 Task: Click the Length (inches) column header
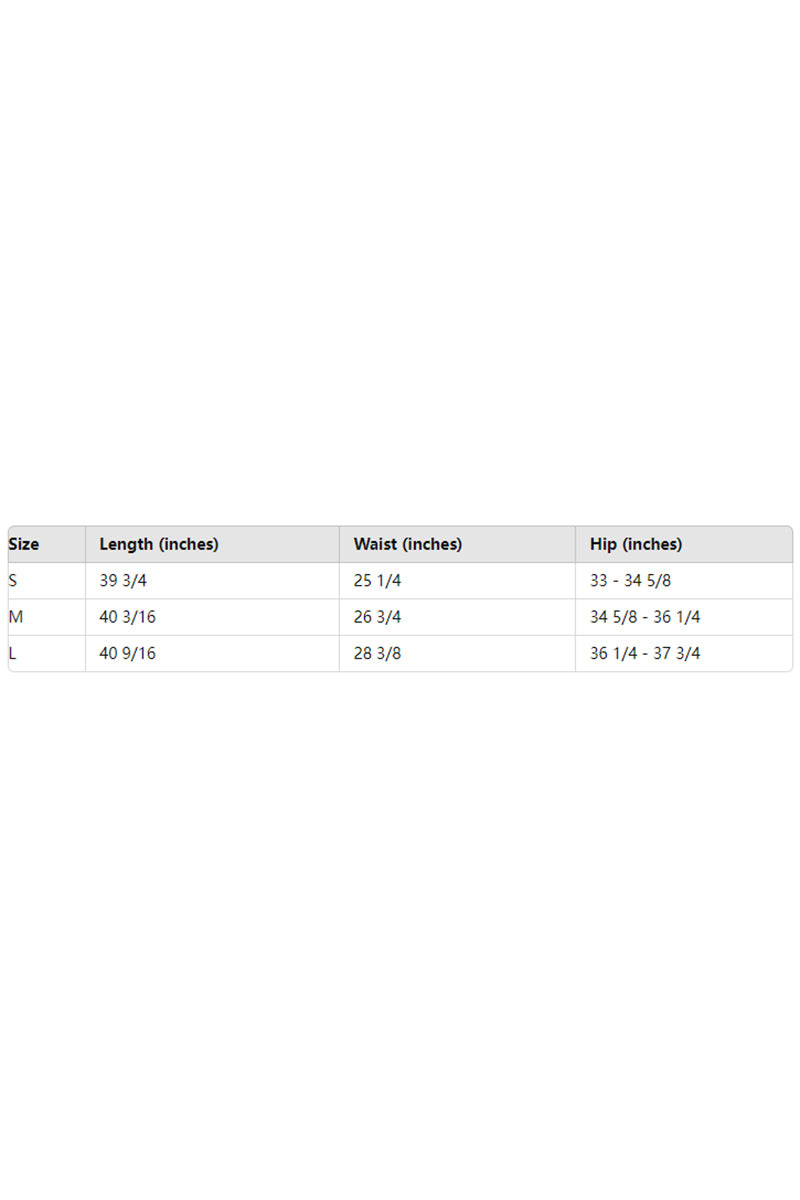pyautogui.click(x=158, y=544)
